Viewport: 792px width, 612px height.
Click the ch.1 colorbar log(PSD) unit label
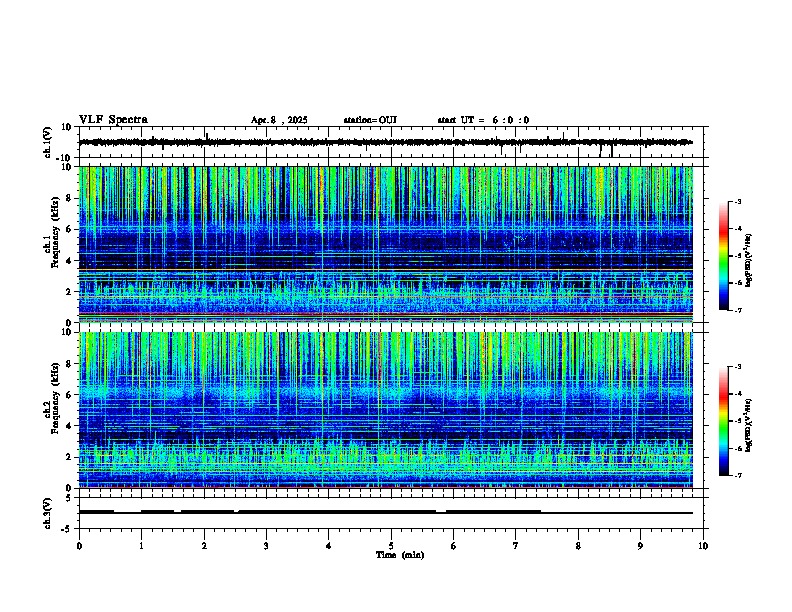749,261
